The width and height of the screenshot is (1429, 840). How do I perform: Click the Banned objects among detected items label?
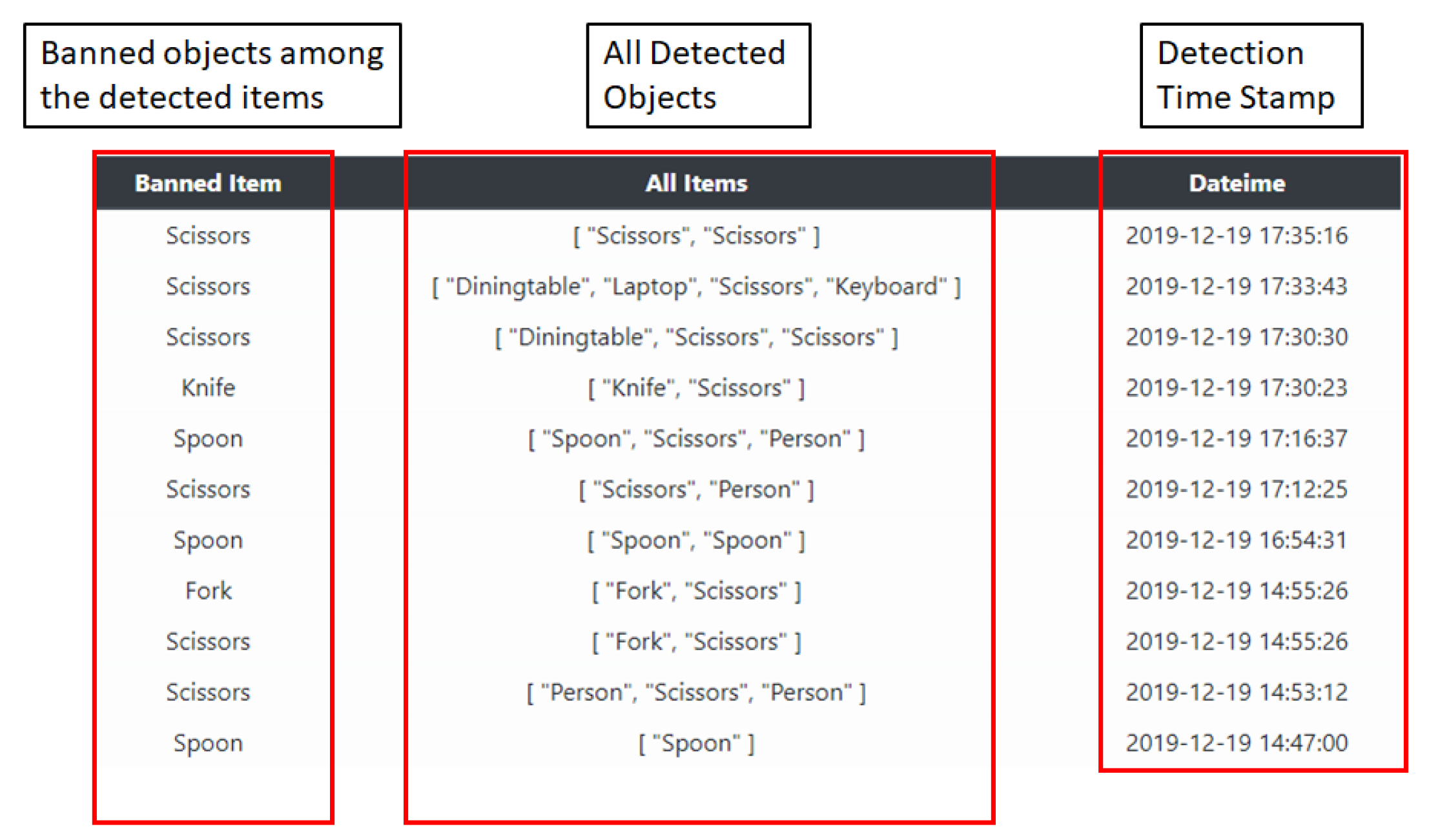pos(212,76)
